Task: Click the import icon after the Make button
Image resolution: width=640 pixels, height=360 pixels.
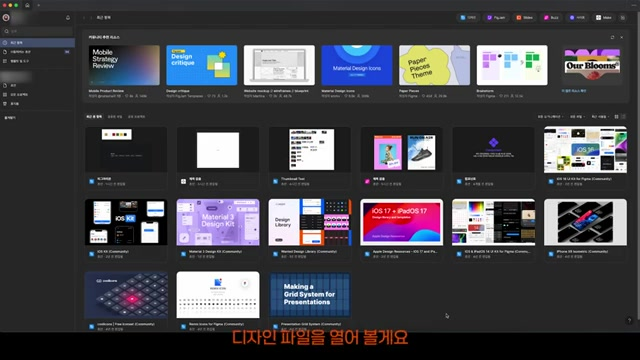Action: [x=623, y=18]
